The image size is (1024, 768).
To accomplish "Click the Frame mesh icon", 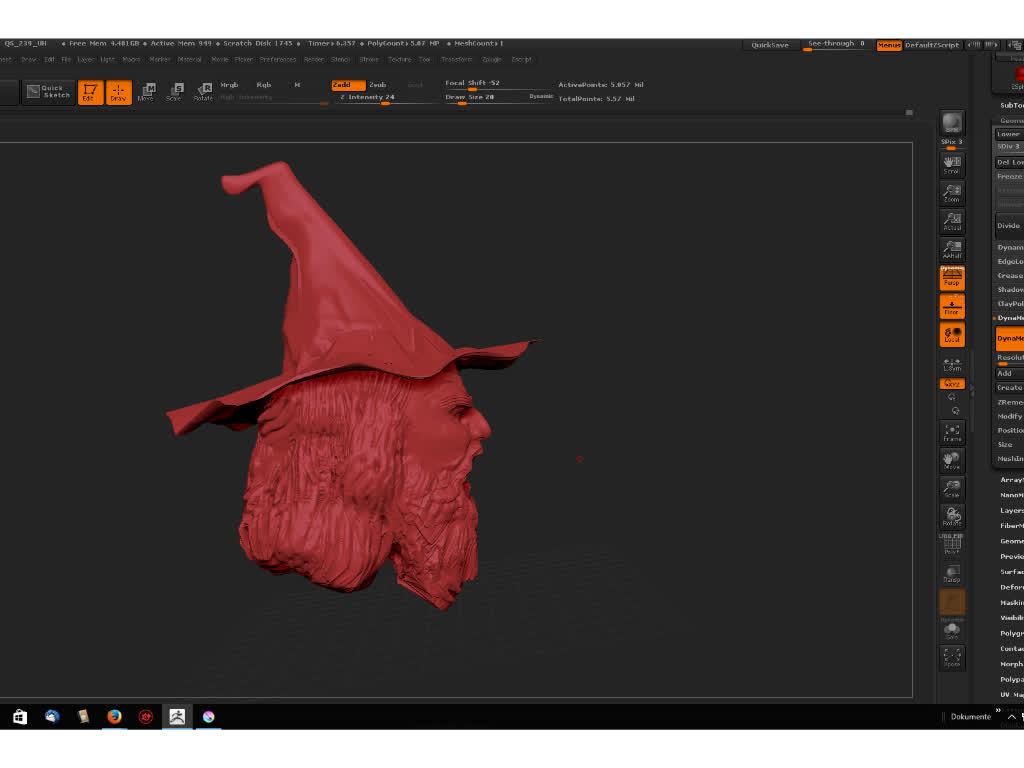I will [x=952, y=432].
